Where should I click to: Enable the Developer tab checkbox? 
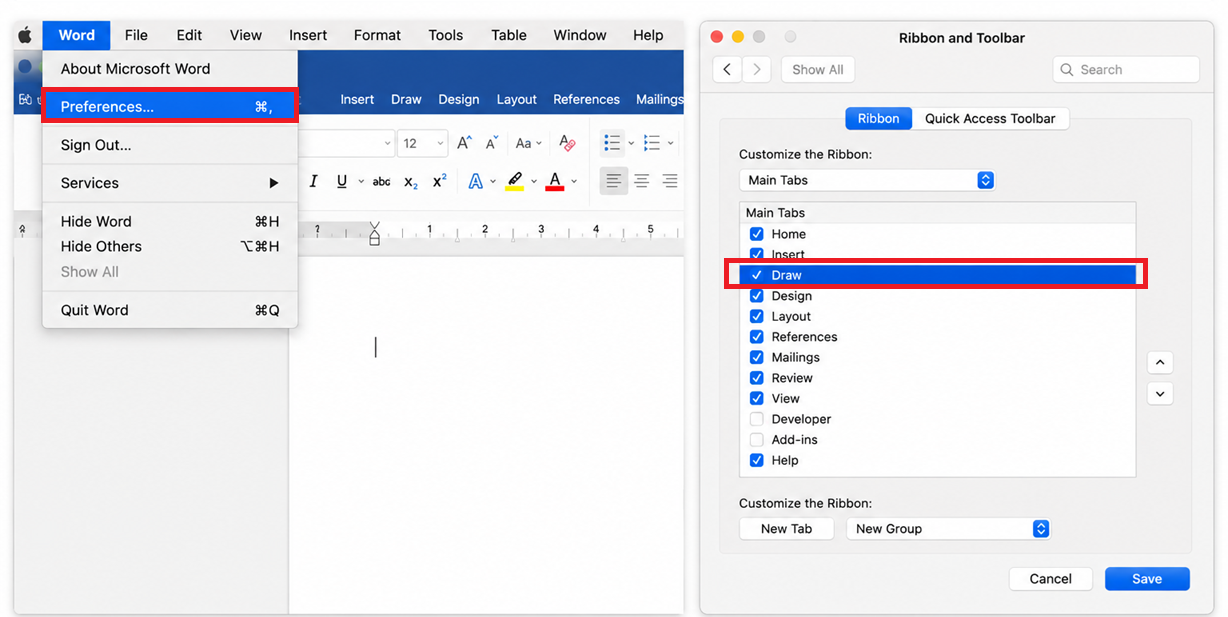[757, 419]
